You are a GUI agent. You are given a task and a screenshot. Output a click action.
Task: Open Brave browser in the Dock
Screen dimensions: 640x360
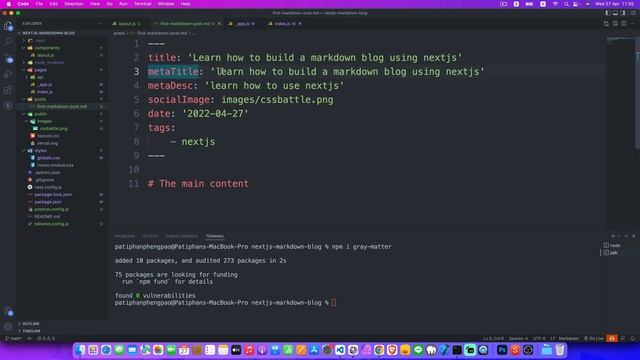[392, 350]
